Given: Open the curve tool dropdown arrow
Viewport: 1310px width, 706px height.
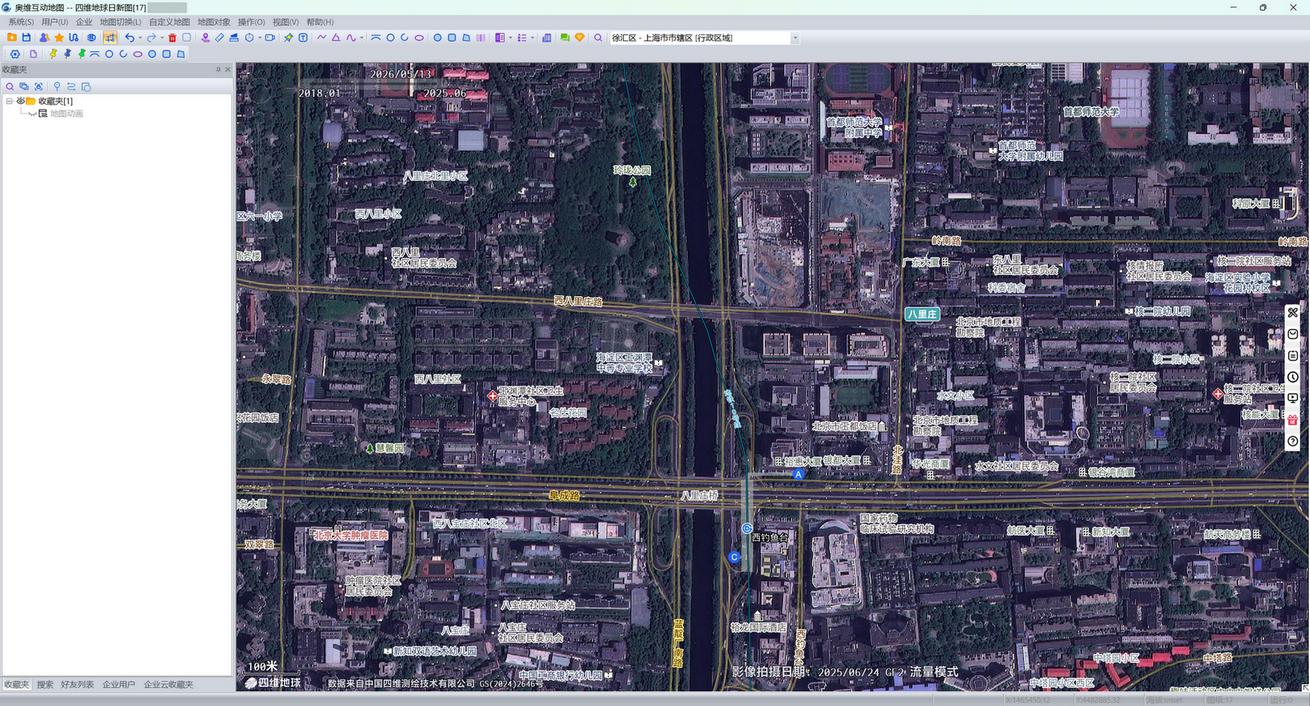Looking at the screenshot, I should (361, 38).
